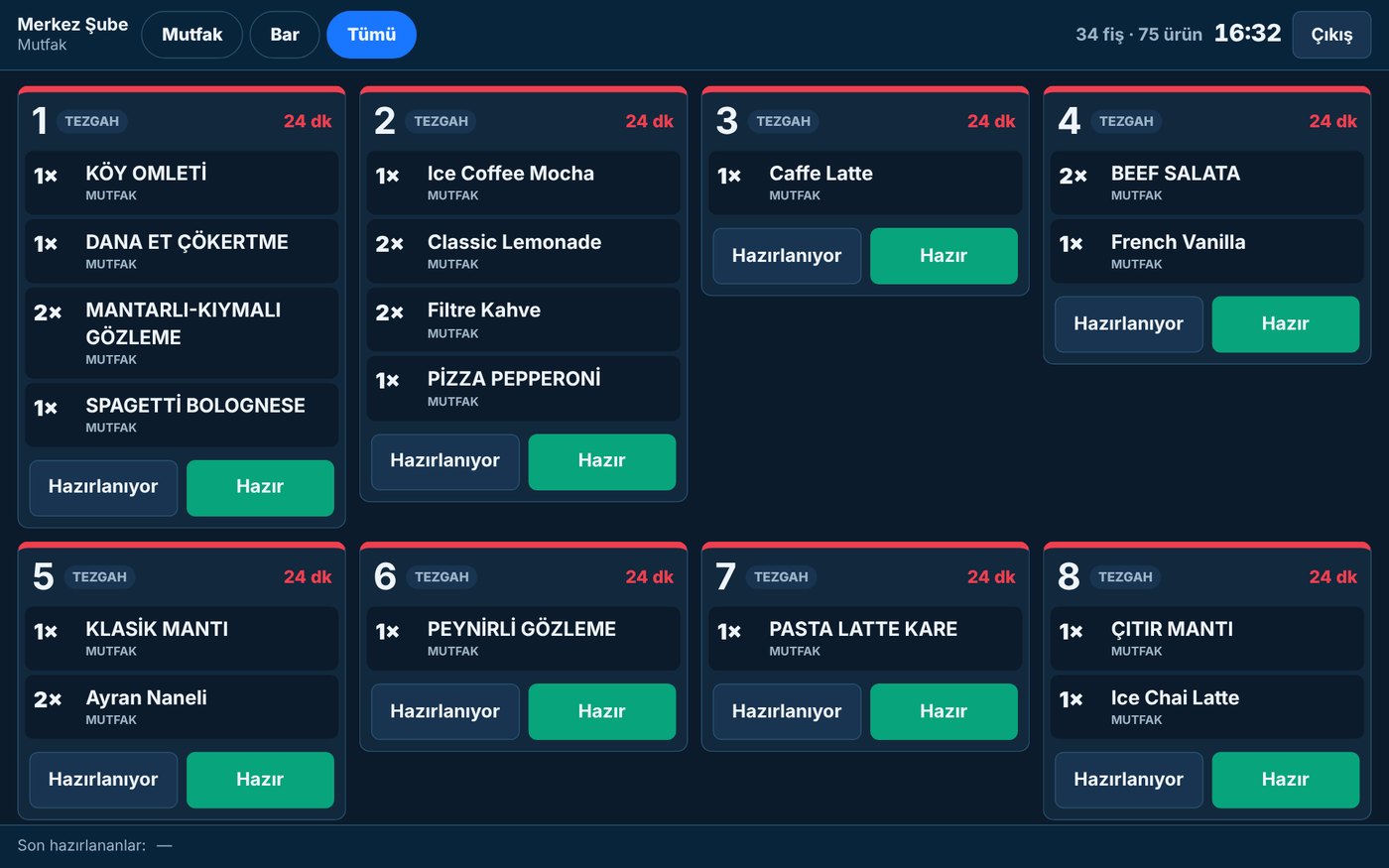
Task: Switch to the Mutfak filter tab
Action: pyautogui.click(x=191, y=35)
